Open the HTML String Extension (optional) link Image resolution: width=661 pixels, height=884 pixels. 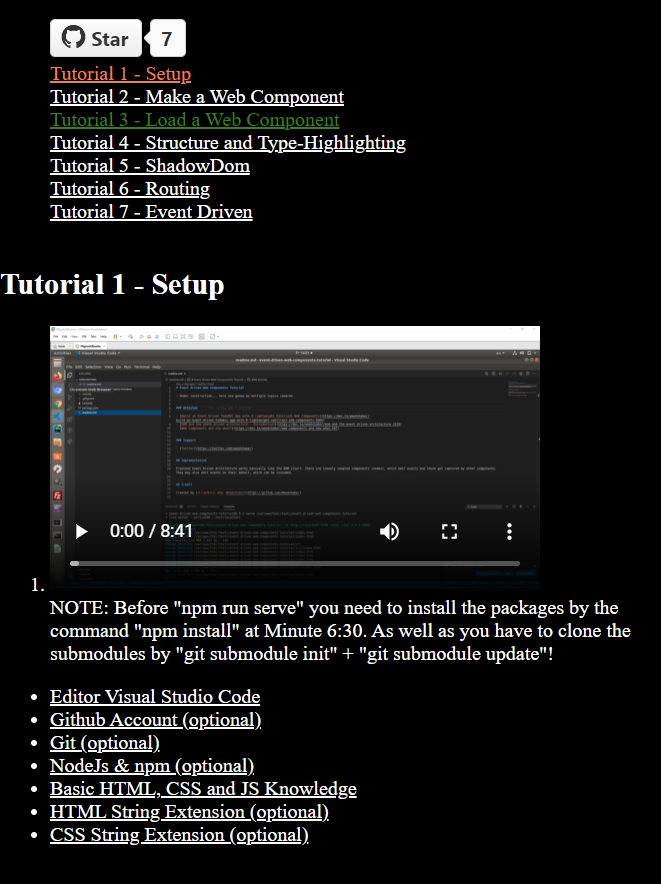tap(190, 812)
